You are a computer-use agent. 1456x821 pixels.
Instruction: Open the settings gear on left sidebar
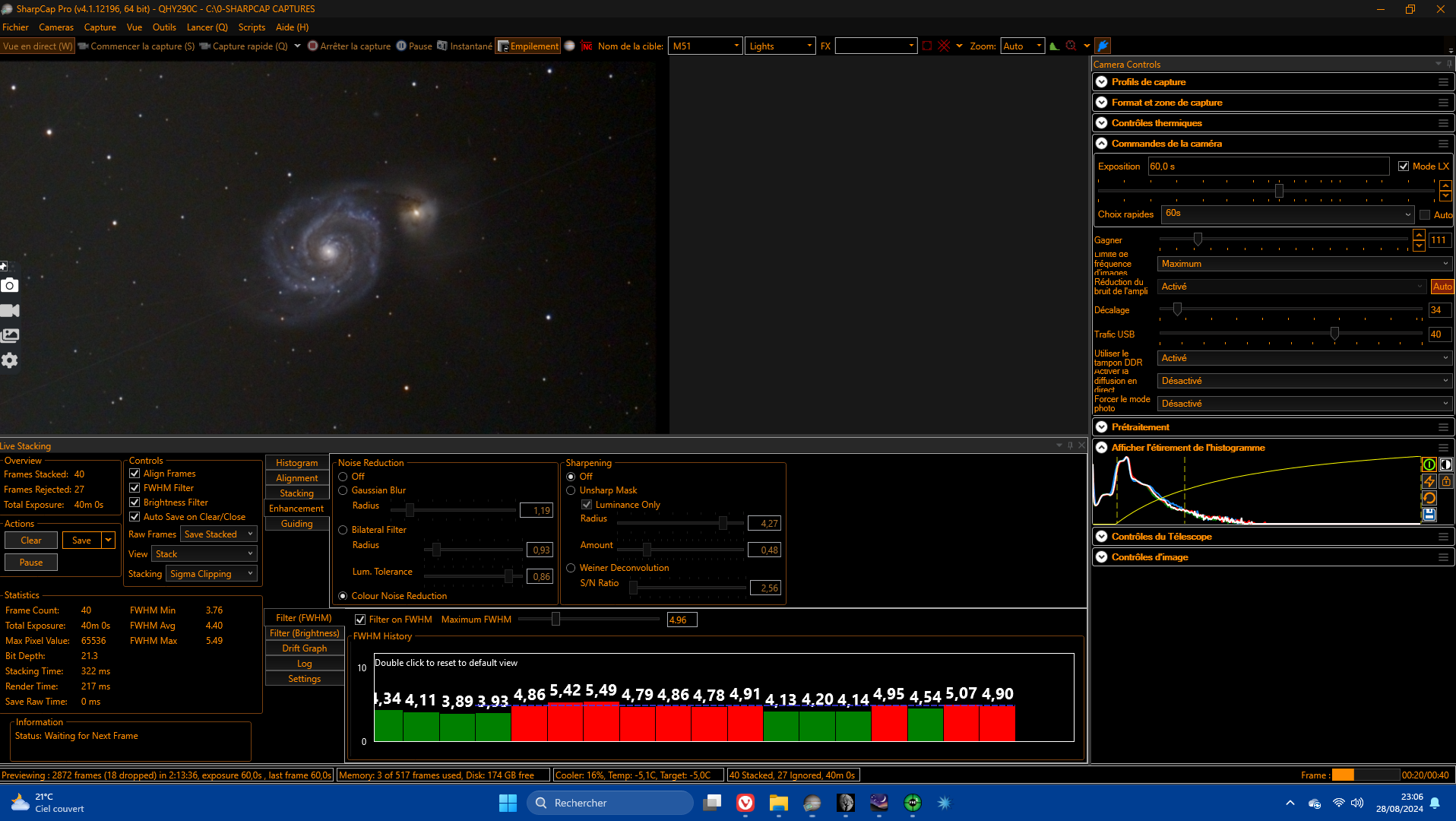(10, 360)
